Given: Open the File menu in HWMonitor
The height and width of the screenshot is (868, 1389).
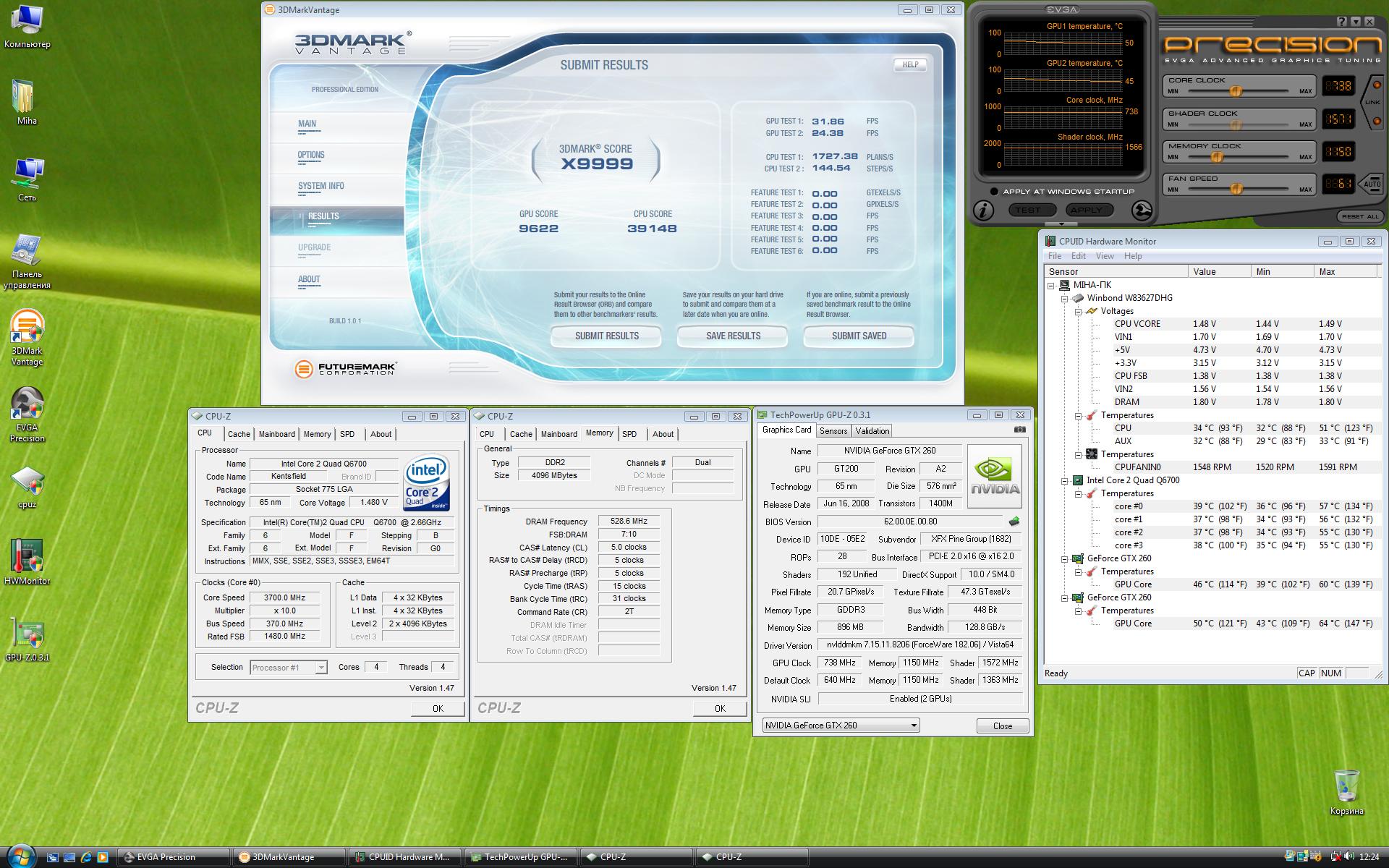Looking at the screenshot, I should coord(1055,256).
